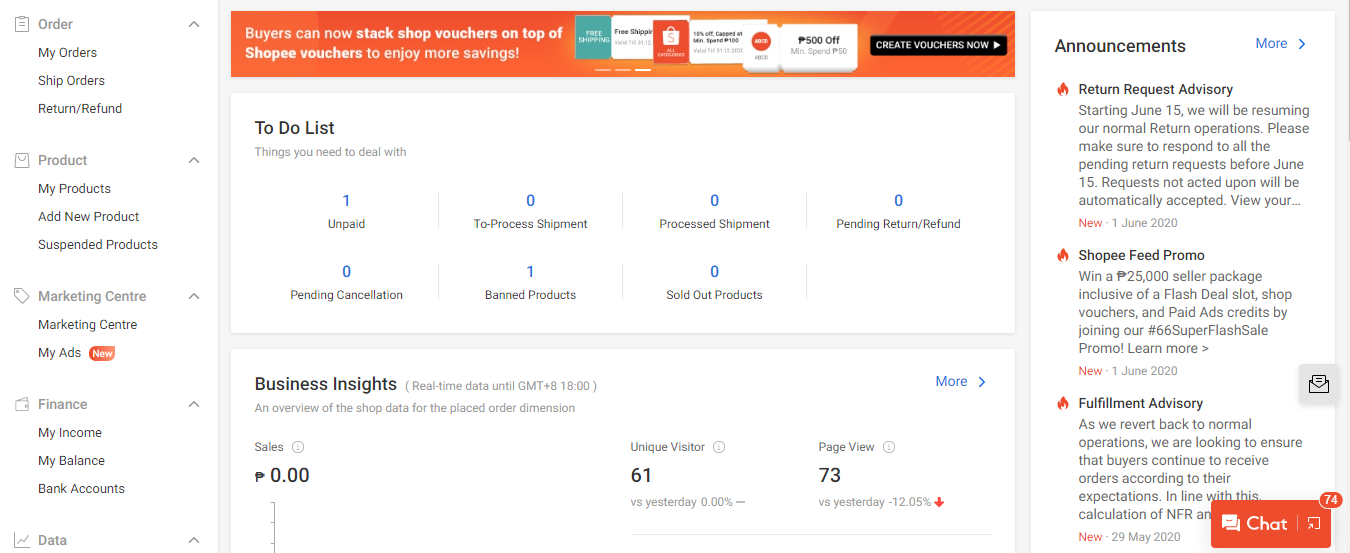Collapse the Finance sidebar section
The image size is (1350, 553).
194,404
